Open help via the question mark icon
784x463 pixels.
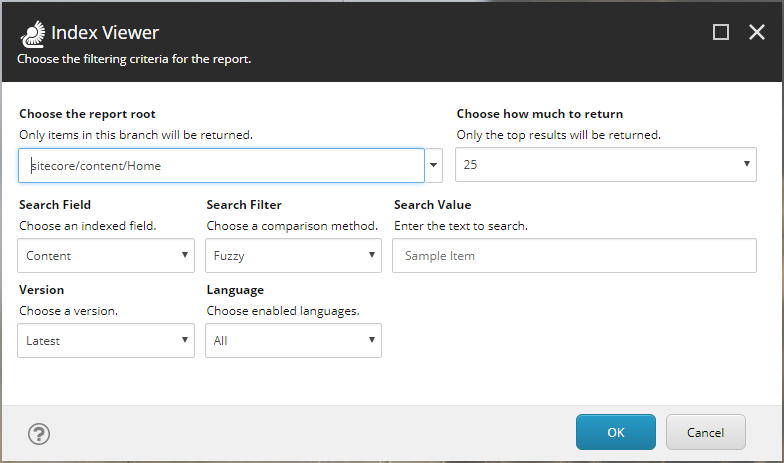click(39, 433)
